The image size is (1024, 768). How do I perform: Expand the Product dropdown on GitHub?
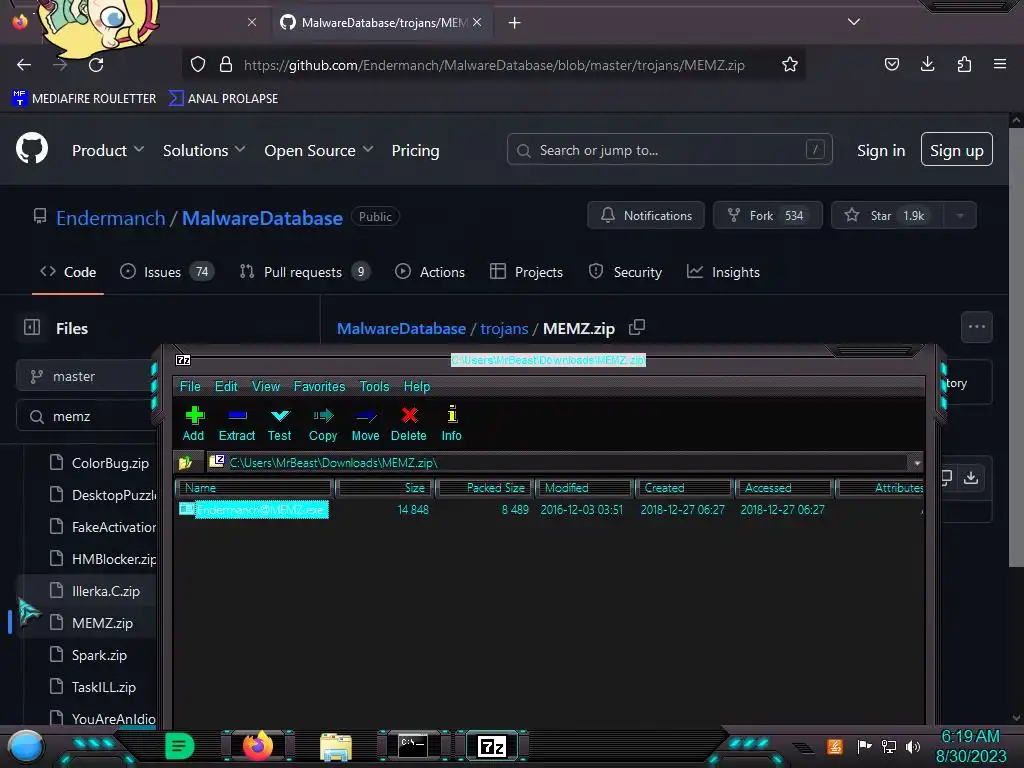[x=108, y=150]
